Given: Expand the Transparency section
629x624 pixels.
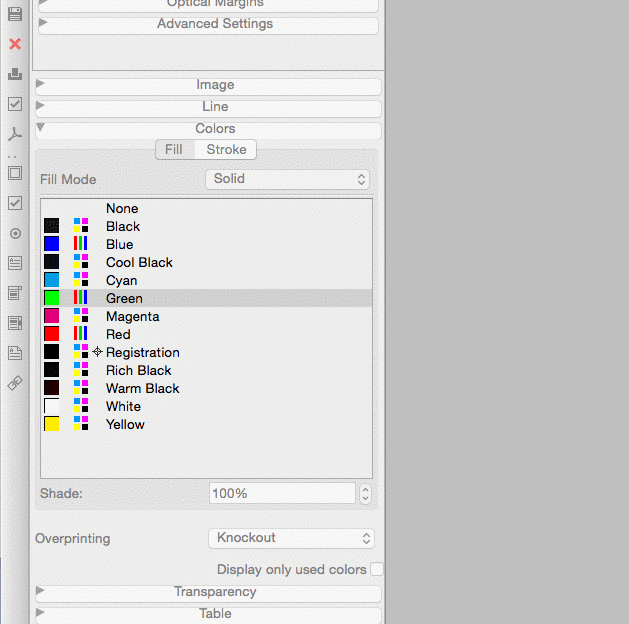Looking at the screenshot, I should (215, 592).
